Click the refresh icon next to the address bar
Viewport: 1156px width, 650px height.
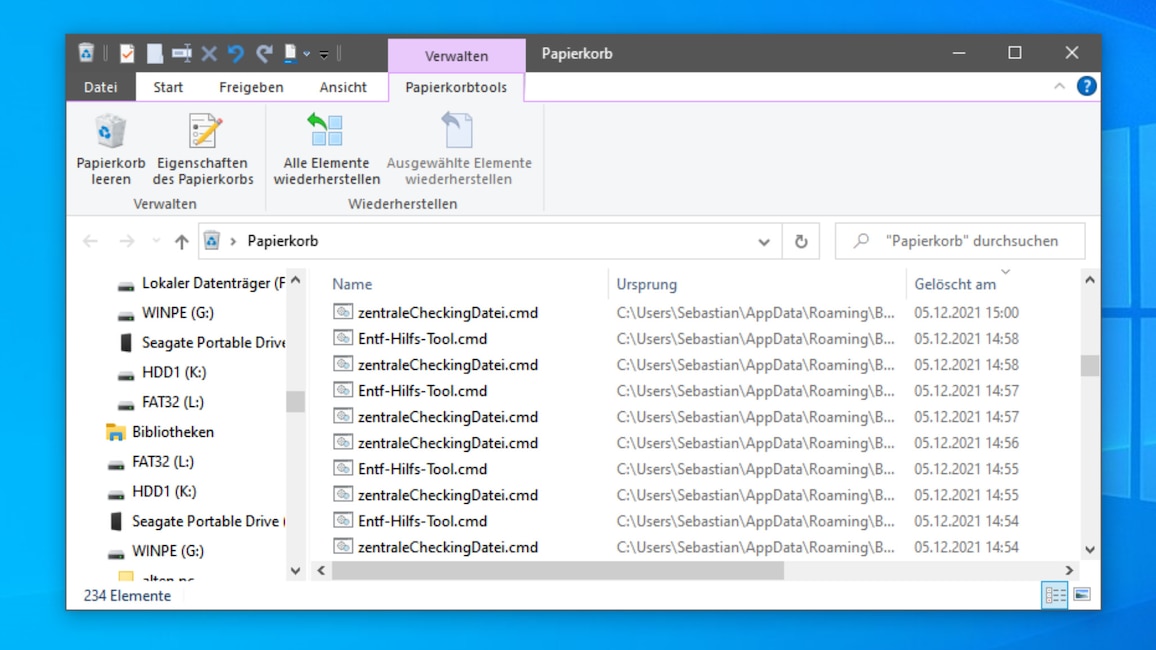800,240
